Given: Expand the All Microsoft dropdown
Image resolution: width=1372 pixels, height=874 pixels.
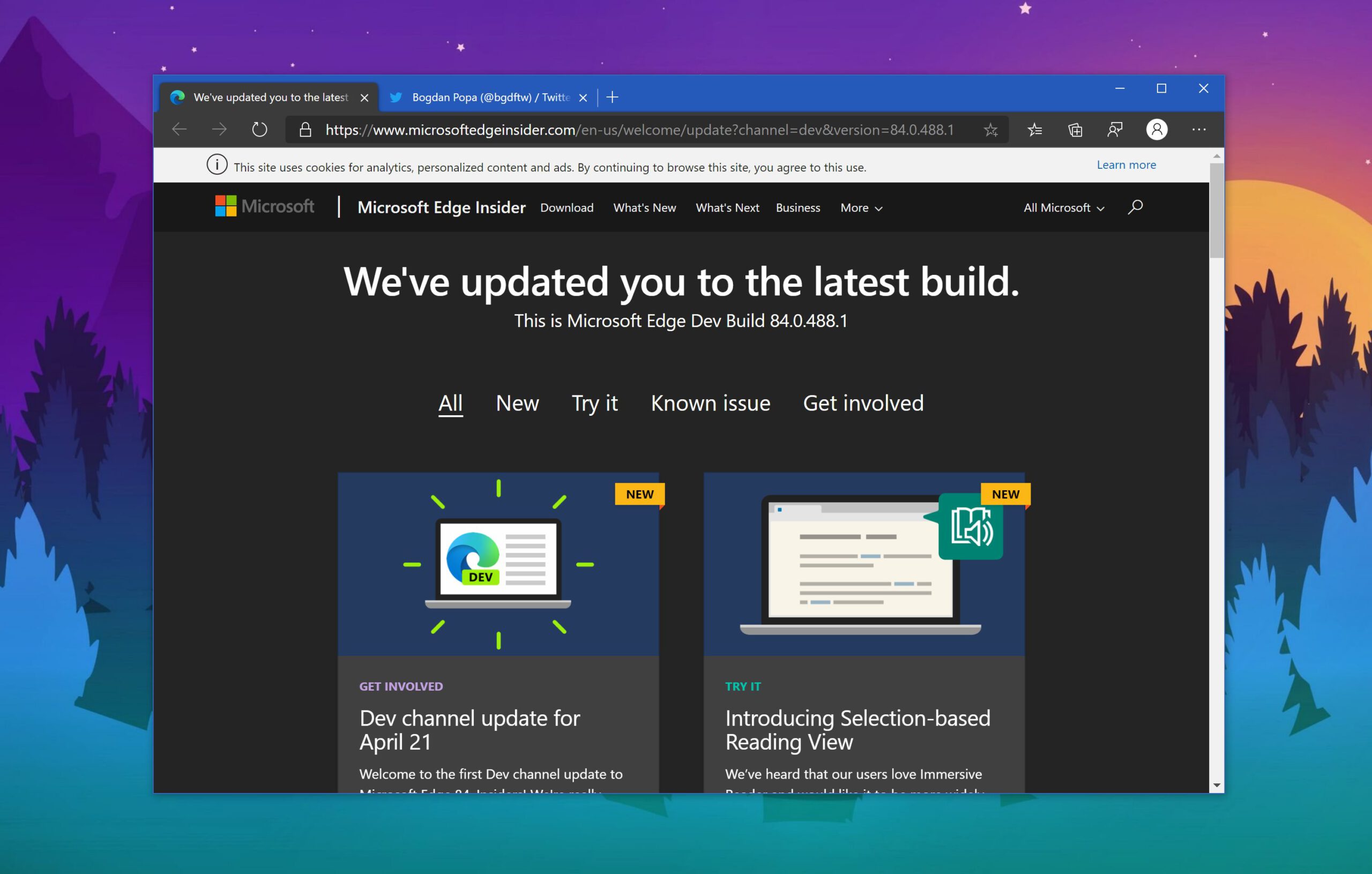Looking at the screenshot, I should pyautogui.click(x=1064, y=208).
